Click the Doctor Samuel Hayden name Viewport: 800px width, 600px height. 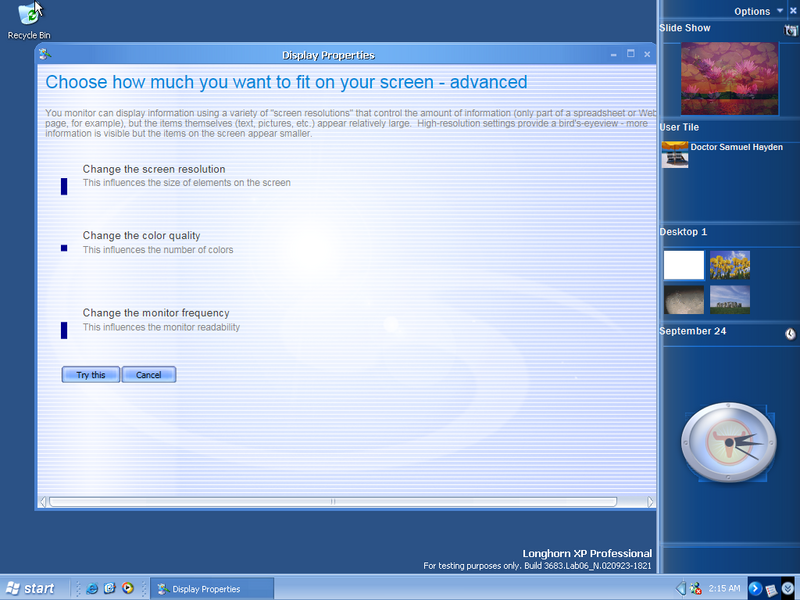tap(736, 147)
